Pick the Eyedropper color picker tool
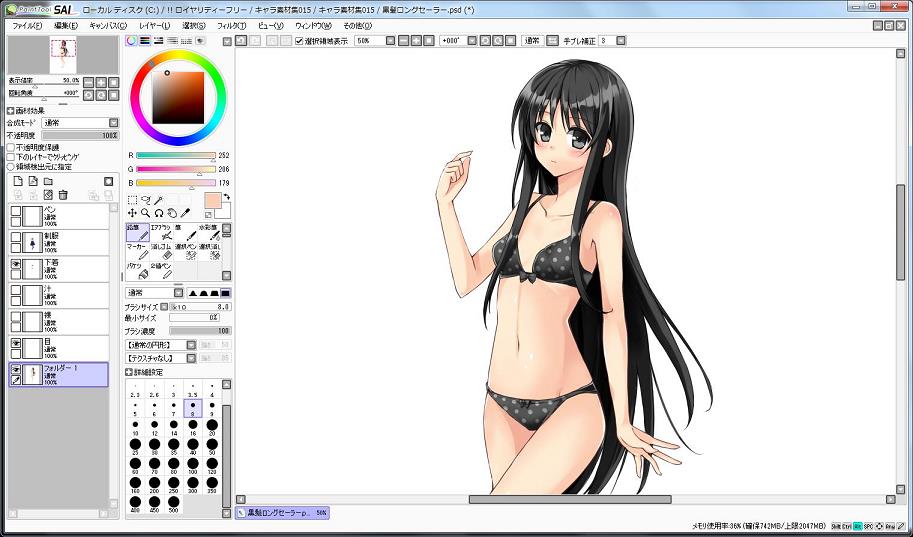This screenshot has width=913, height=537. tap(186, 213)
